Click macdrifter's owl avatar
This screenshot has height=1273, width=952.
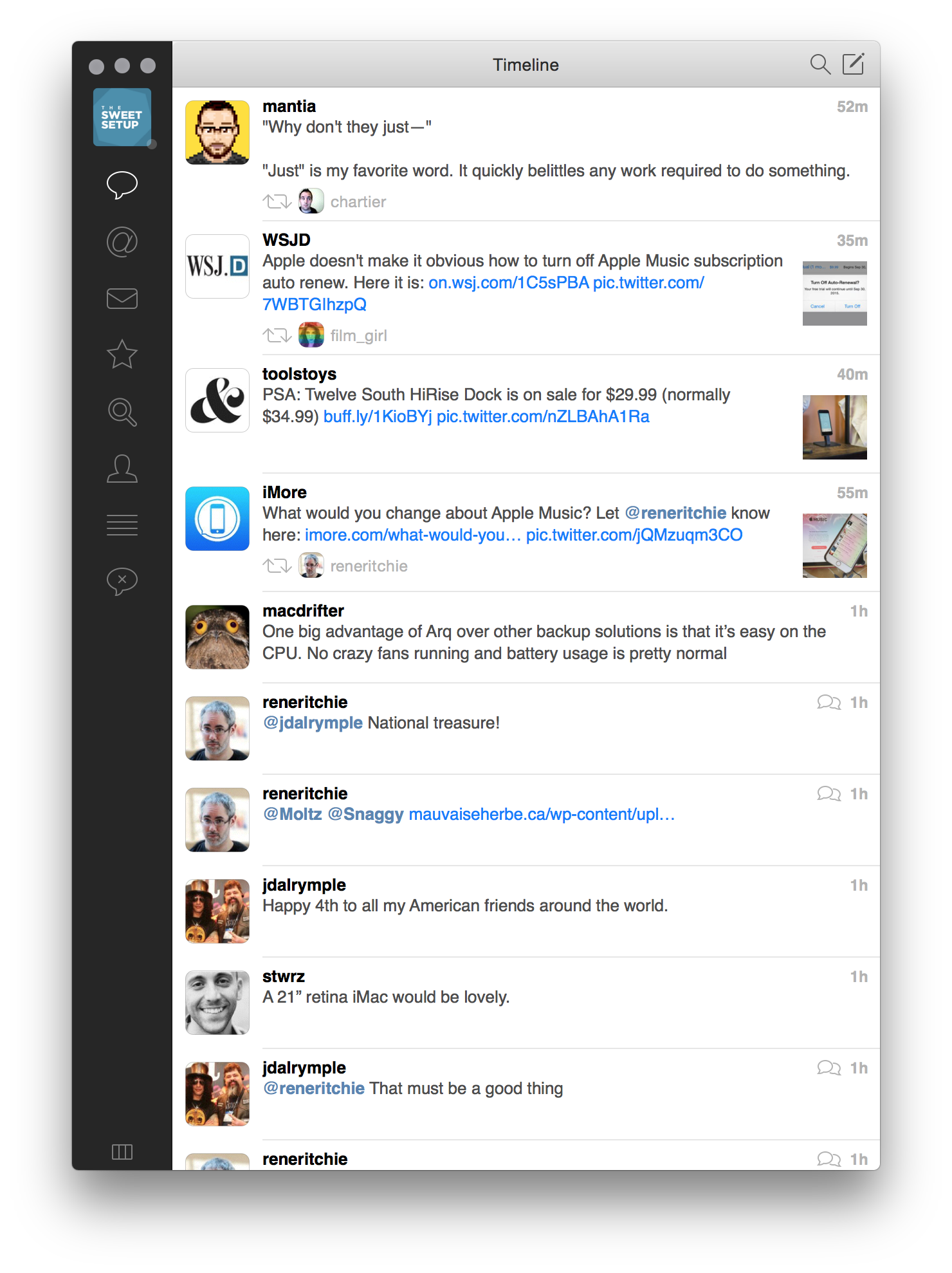point(217,637)
